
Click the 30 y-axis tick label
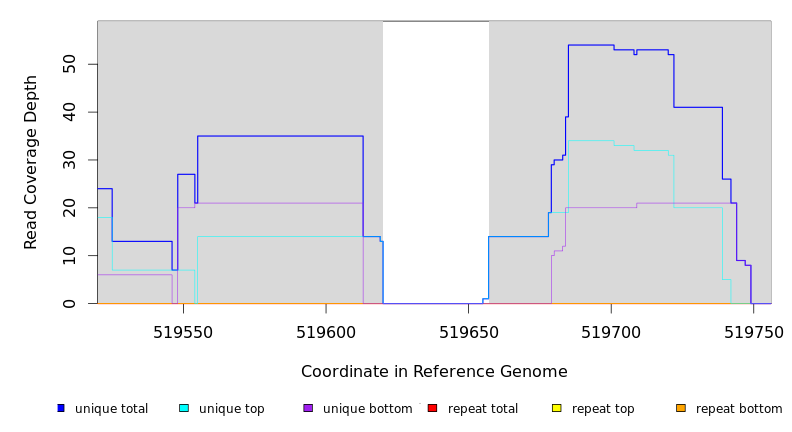point(68,160)
